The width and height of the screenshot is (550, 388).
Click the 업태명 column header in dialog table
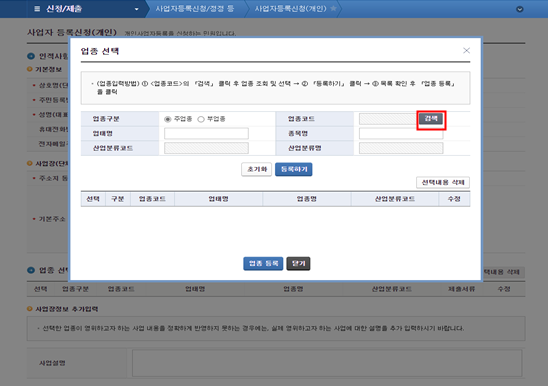[x=219, y=199]
